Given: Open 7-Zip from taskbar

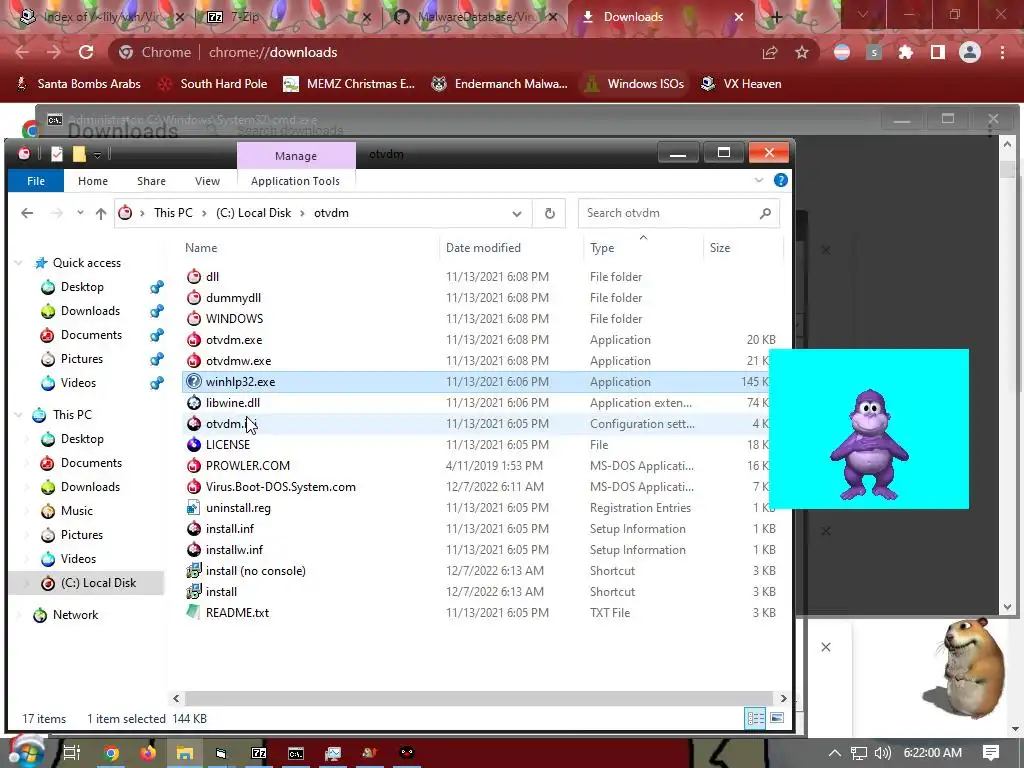Looking at the screenshot, I should coord(259,753).
